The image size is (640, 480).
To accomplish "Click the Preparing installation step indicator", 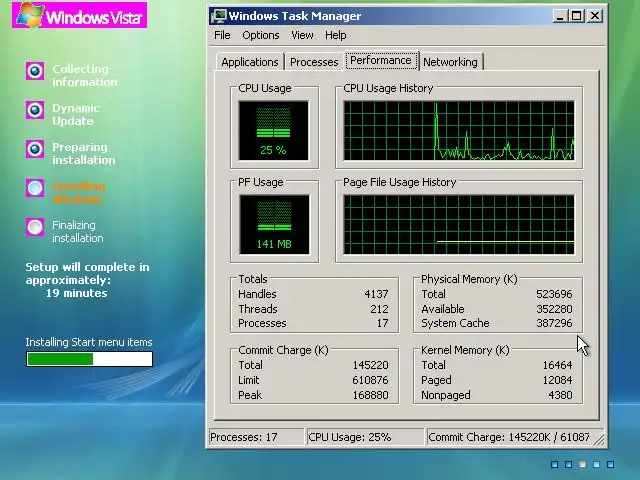I will tap(35, 149).
